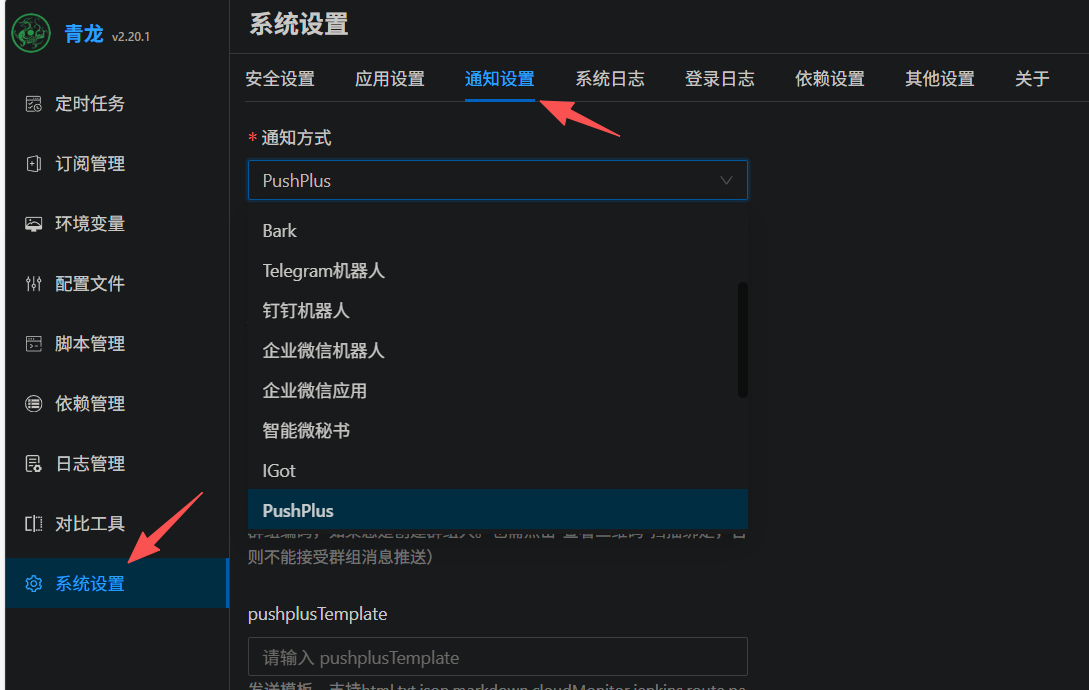Go to the 依赖设置 tab

(x=830, y=79)
